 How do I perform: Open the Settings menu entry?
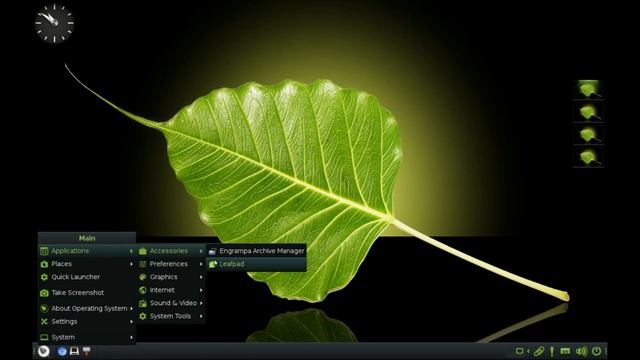[x=87, y=322]
